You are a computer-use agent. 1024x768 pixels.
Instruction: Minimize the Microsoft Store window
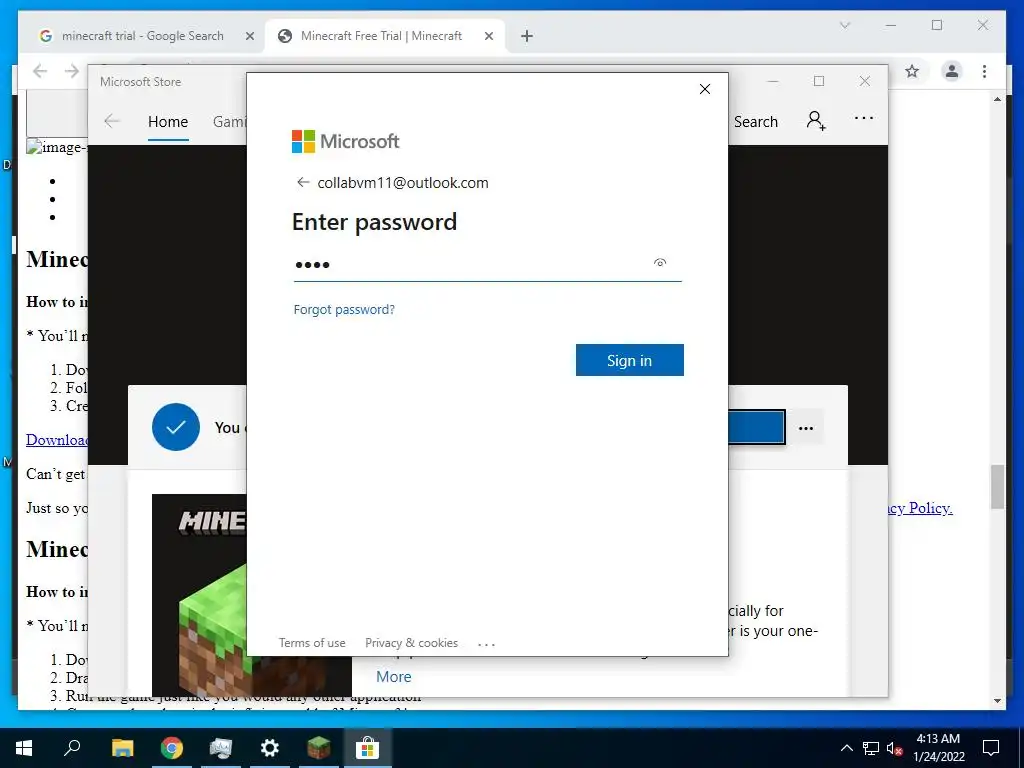tap(773, 81)
